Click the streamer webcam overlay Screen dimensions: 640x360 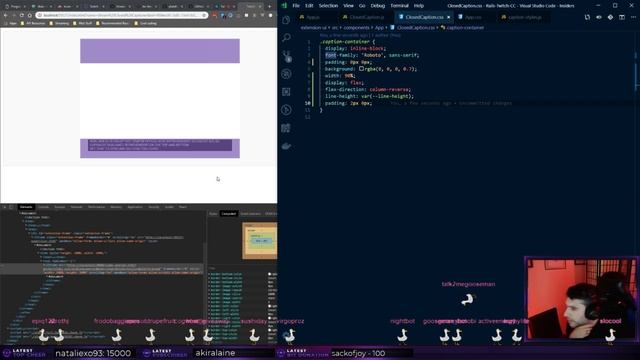(x=582, y=299)
